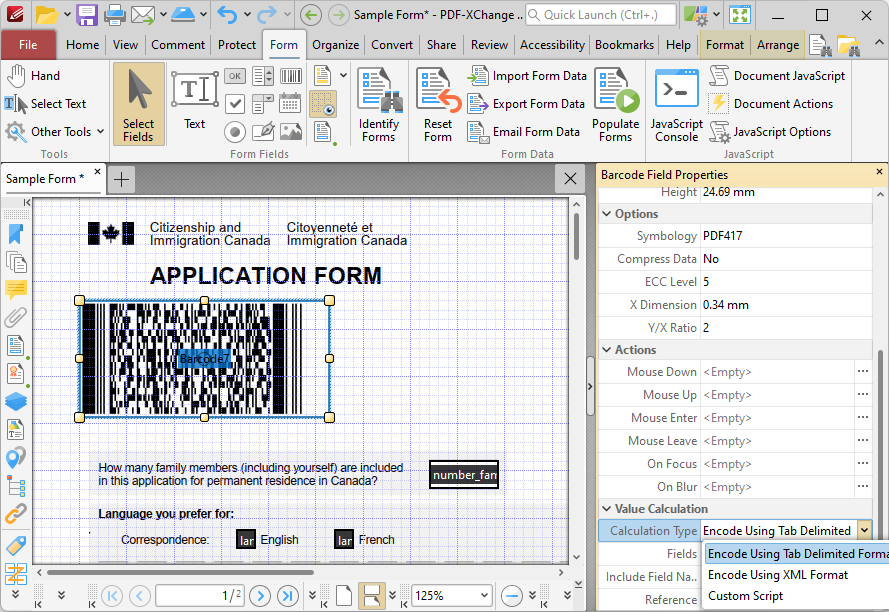Toggle the English correspondence checkbox field

point(246,540)
